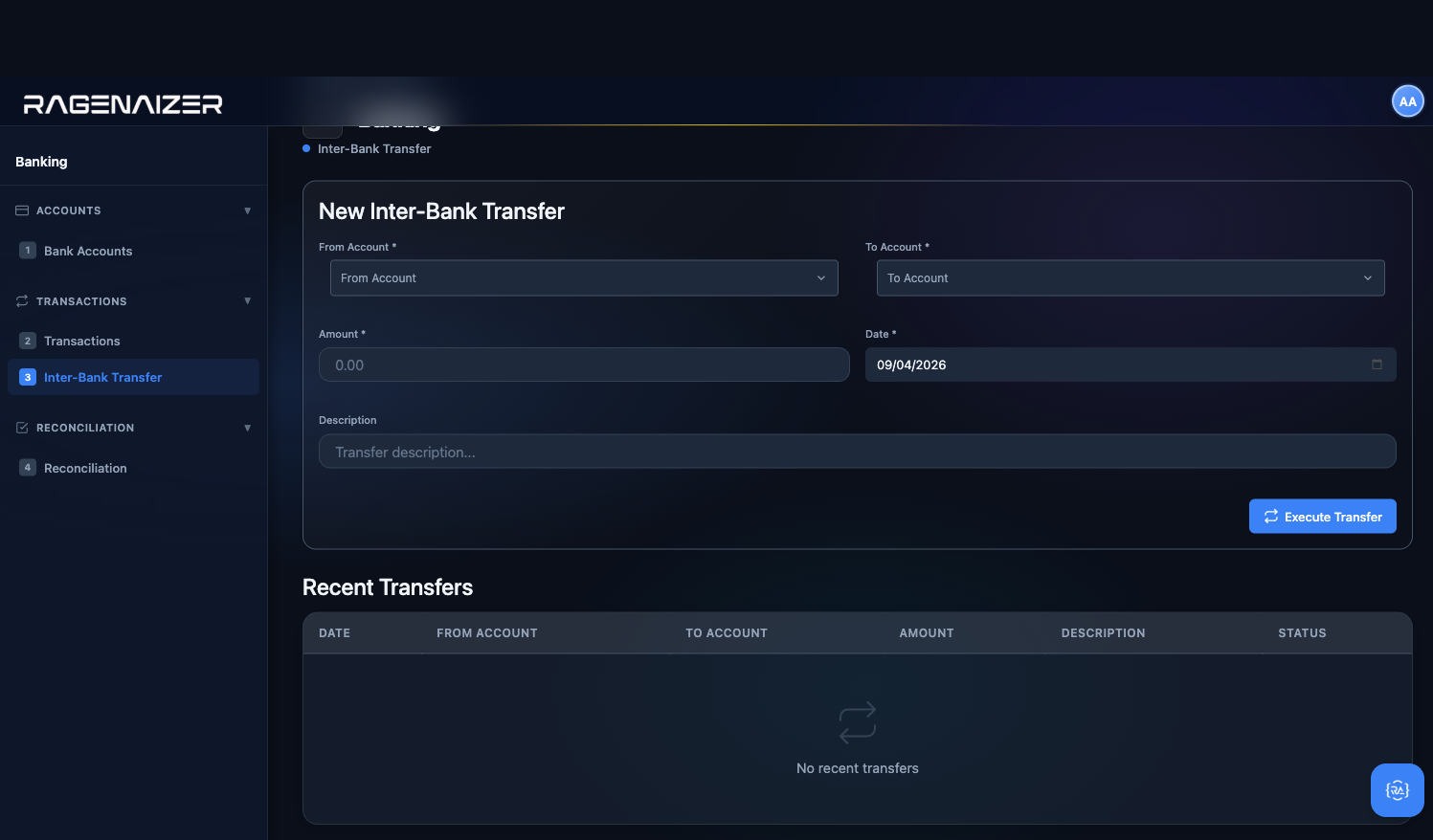
Task: Click the DESCRIPTION column header
Action: click(x=1103, y=633)
